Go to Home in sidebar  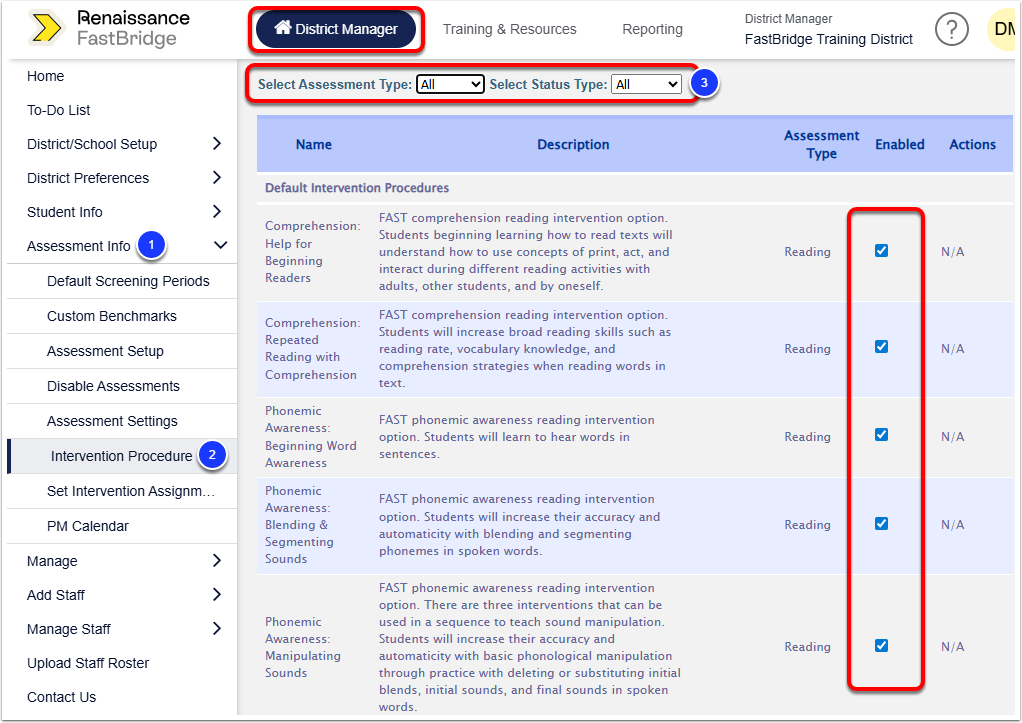(x=46, y=76)
